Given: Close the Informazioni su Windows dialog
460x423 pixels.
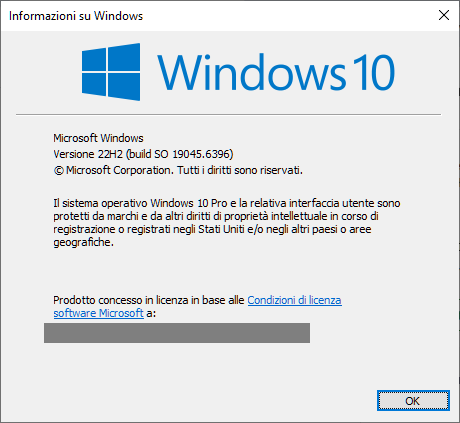Looking at the screenshot, I should click(444, 15).
